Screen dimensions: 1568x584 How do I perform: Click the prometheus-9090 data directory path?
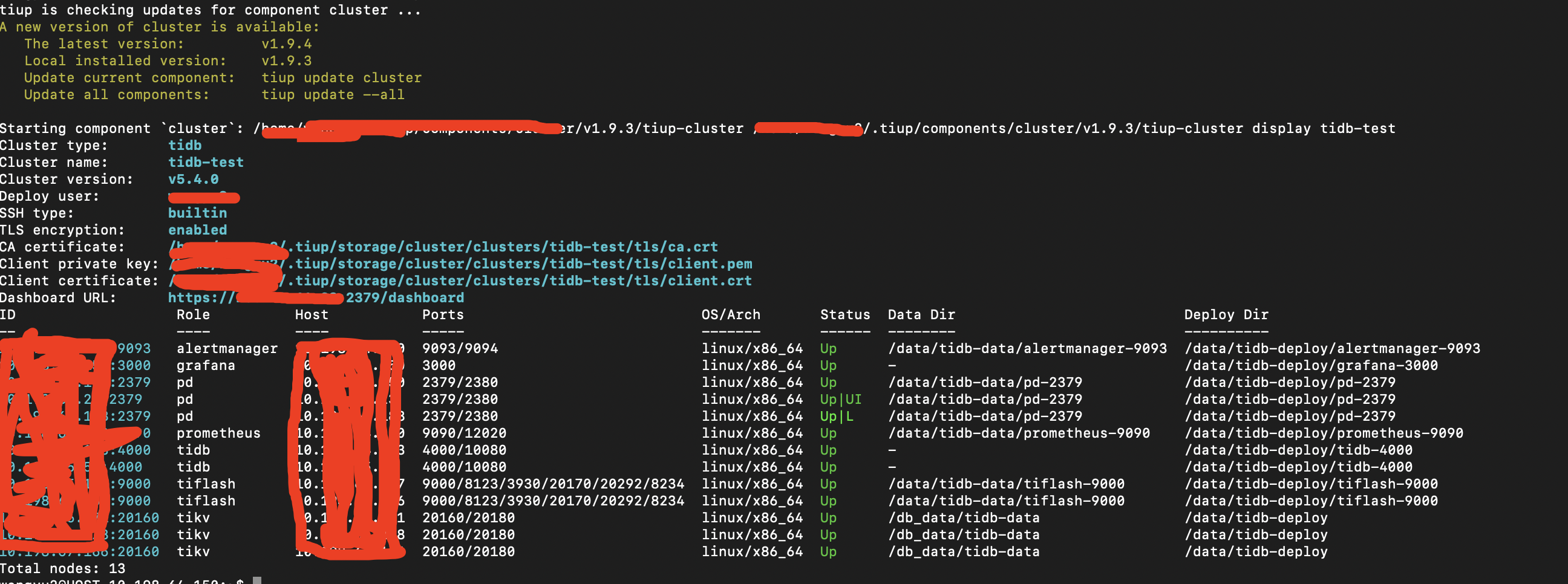click(1018, 433)
